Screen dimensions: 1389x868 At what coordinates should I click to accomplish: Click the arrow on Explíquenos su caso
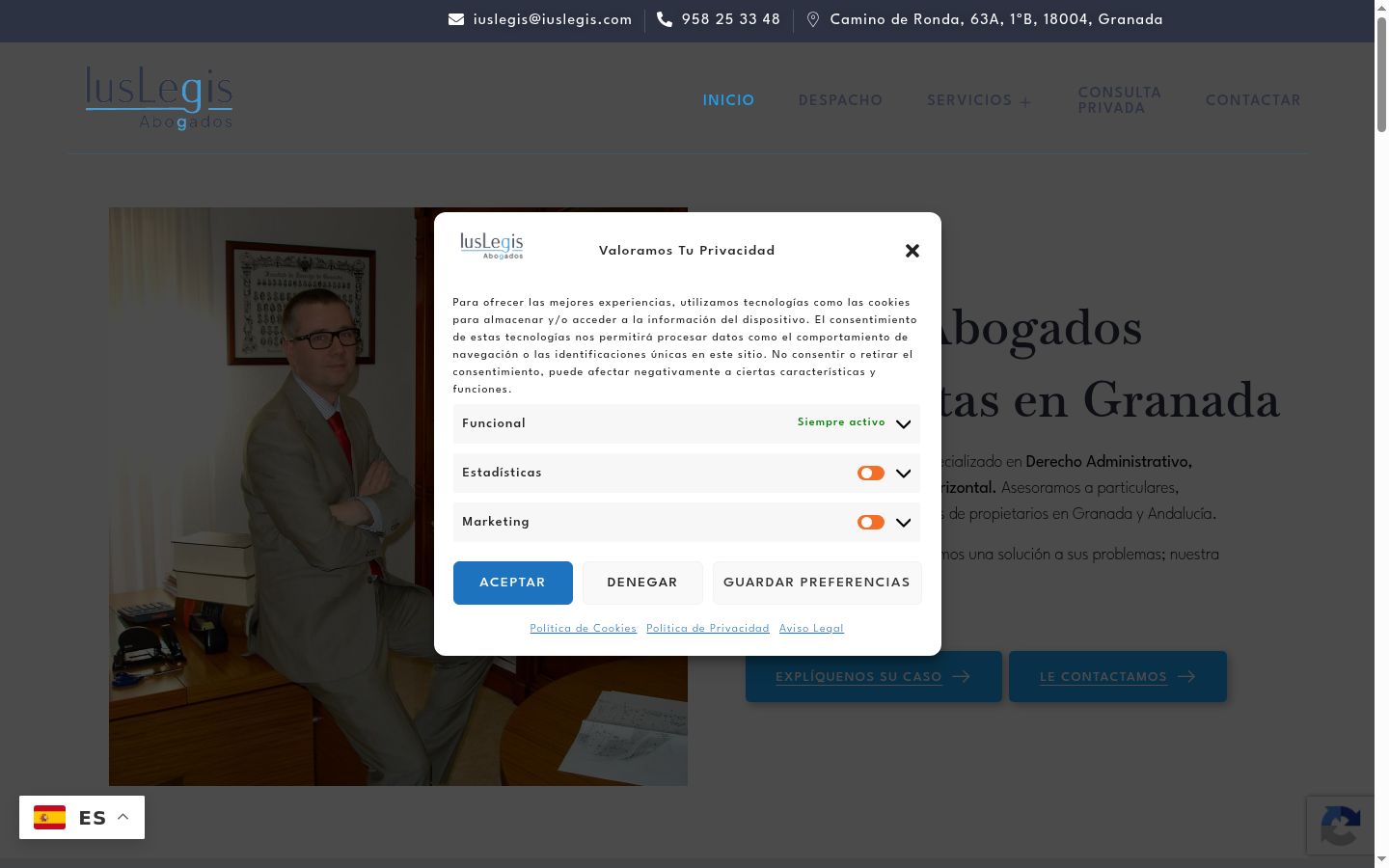tap(961, 676)
